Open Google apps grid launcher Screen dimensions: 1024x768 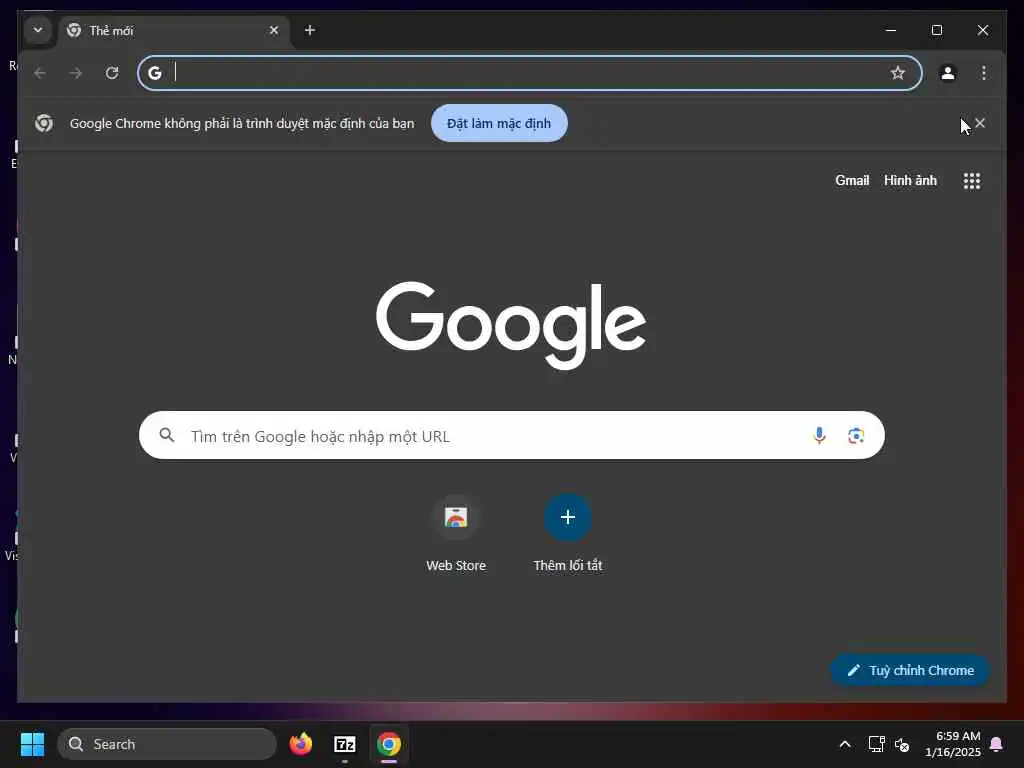(972, 181)
